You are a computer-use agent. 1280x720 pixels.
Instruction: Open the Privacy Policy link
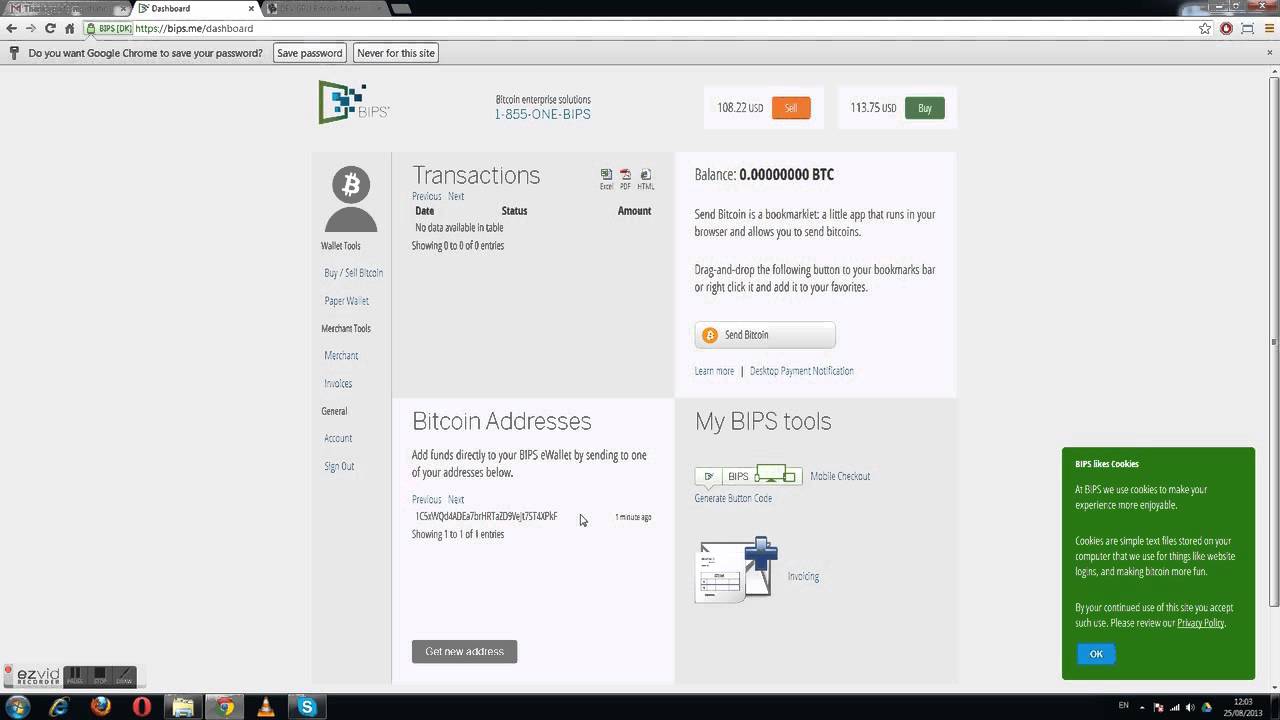1200,623
